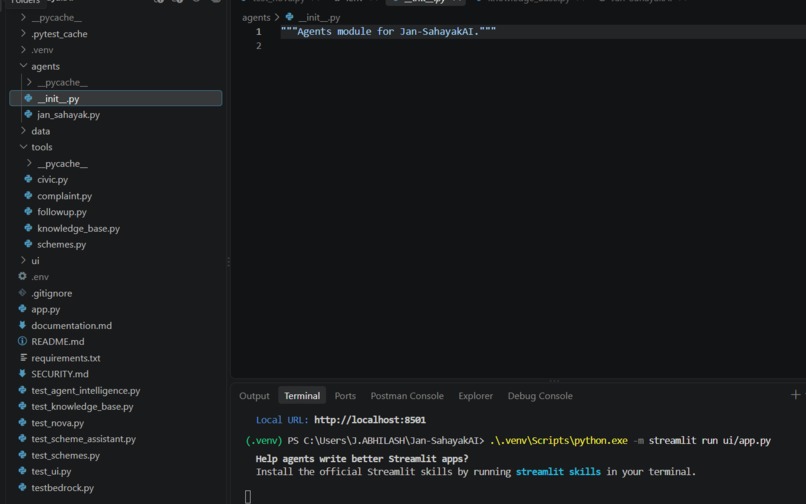
Task: Click the Python icon beside test_knowledge_base.py
Action: point(22,406)
